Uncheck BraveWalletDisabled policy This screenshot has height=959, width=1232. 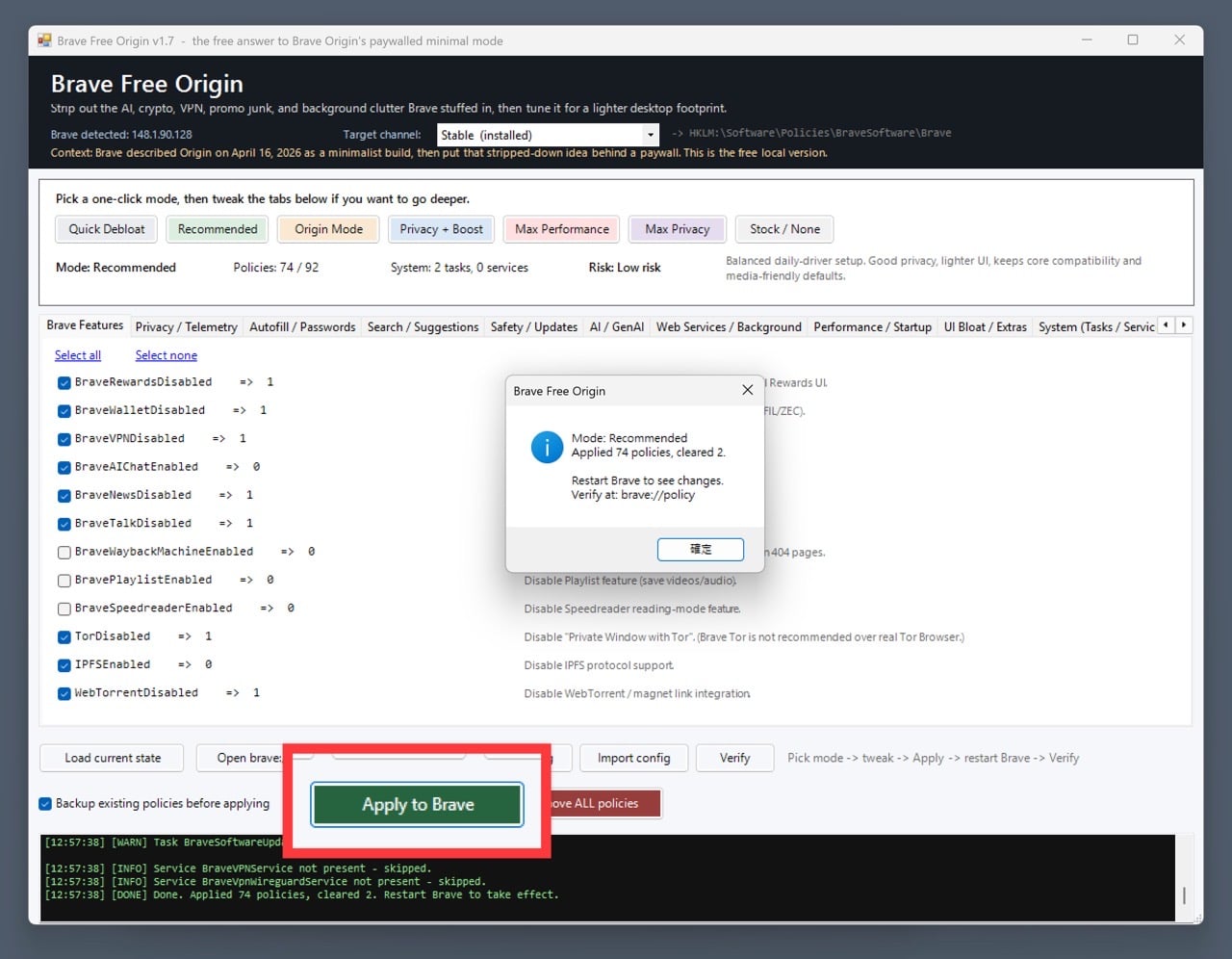pyautogui.click(x=64, y=411)
